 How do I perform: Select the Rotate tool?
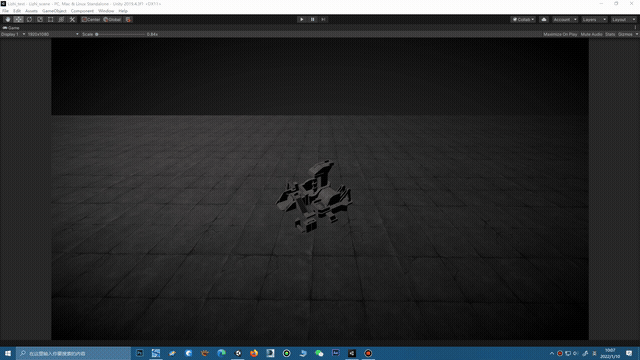coord(29,20)
